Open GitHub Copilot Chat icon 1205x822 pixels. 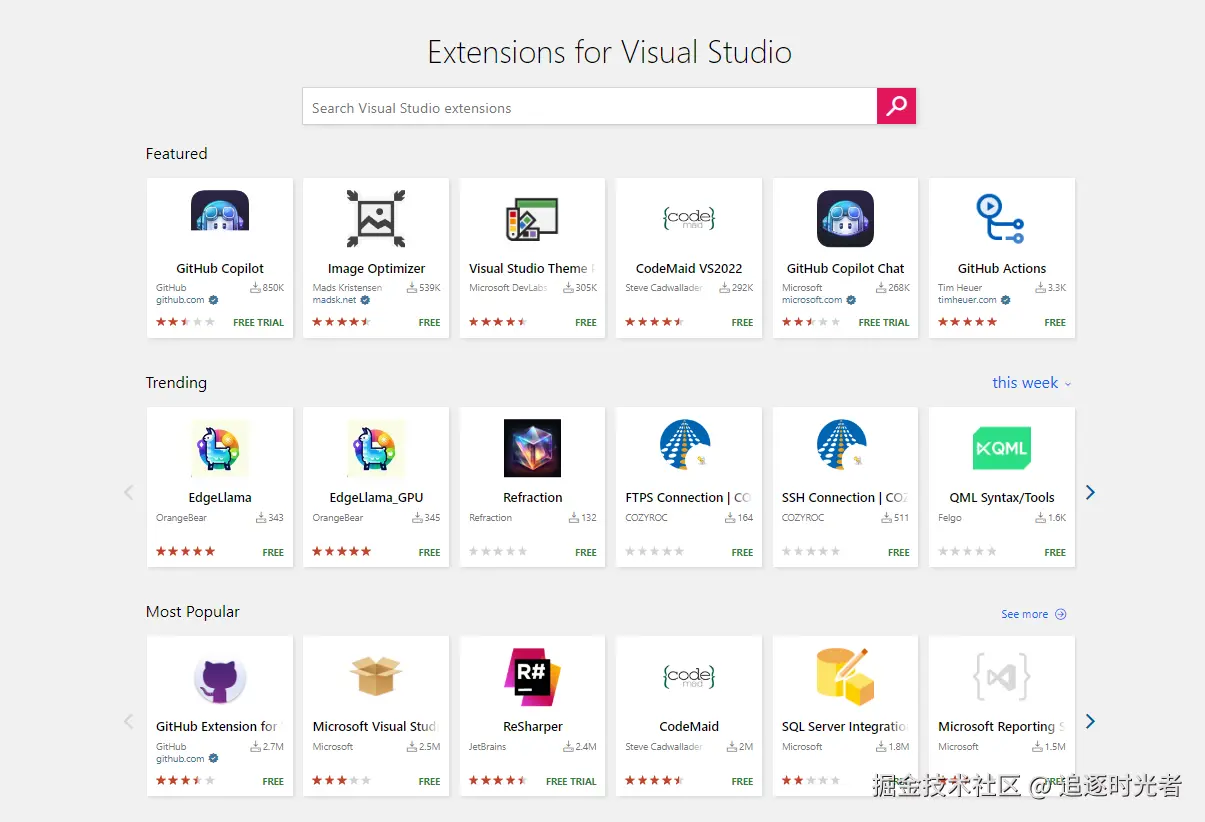pos(845,219)
